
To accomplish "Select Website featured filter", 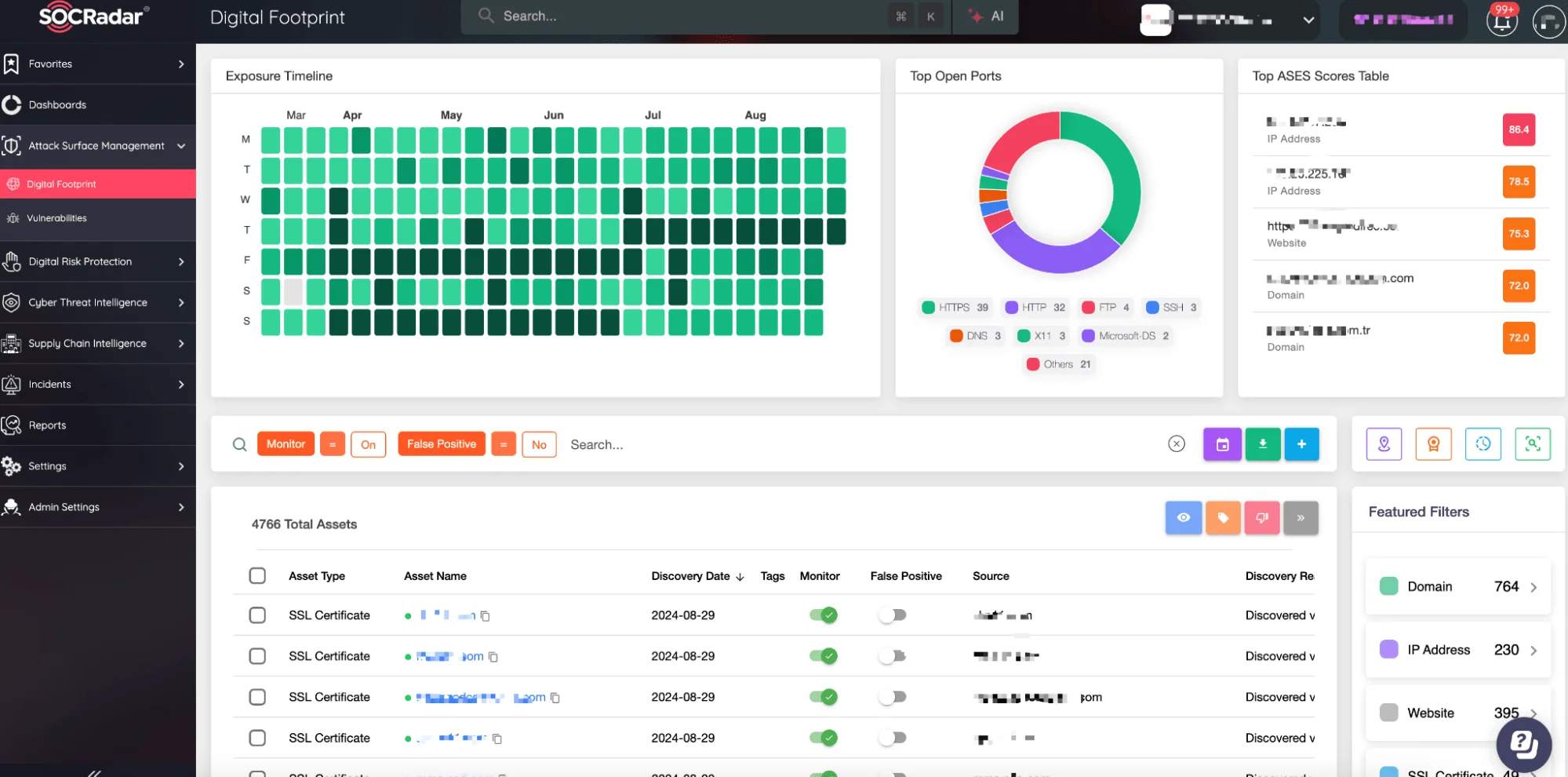I will (x=1457, y=713).
